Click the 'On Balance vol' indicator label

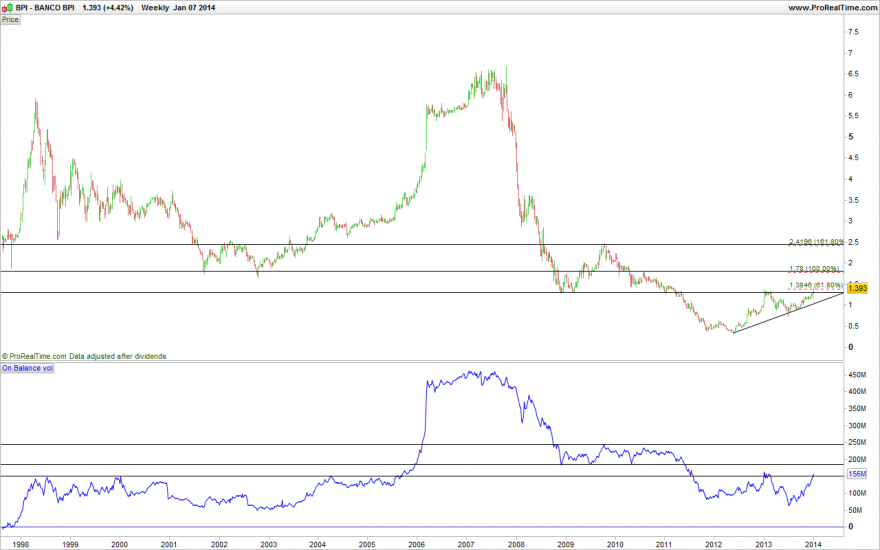tap(28, 368)
